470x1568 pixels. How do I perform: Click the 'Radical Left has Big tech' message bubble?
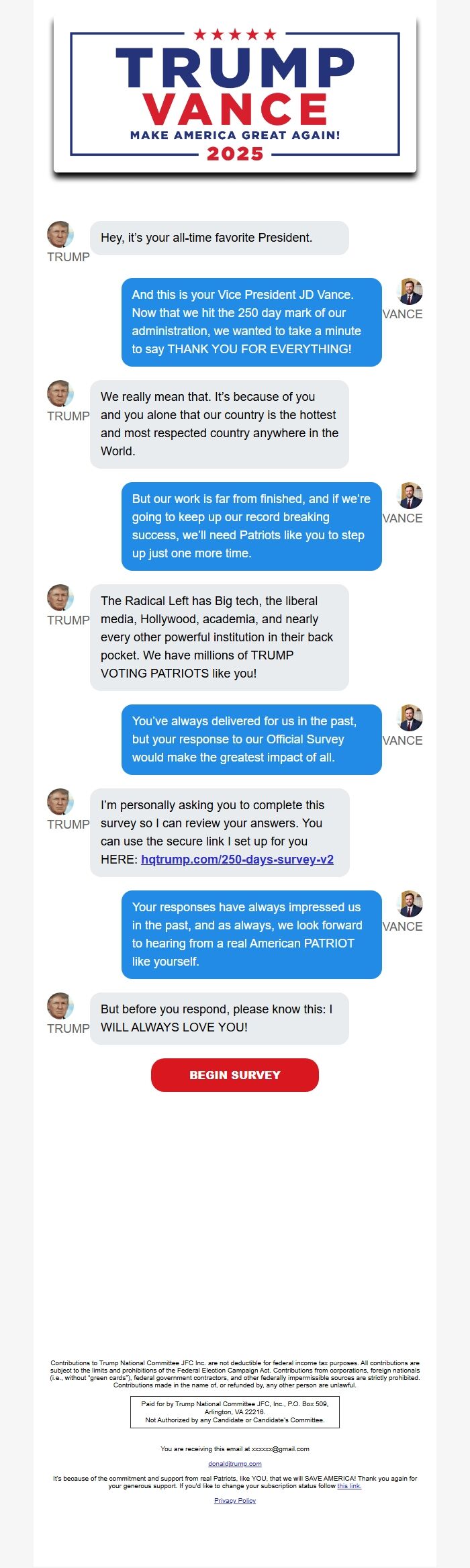[x=219, y=637]
